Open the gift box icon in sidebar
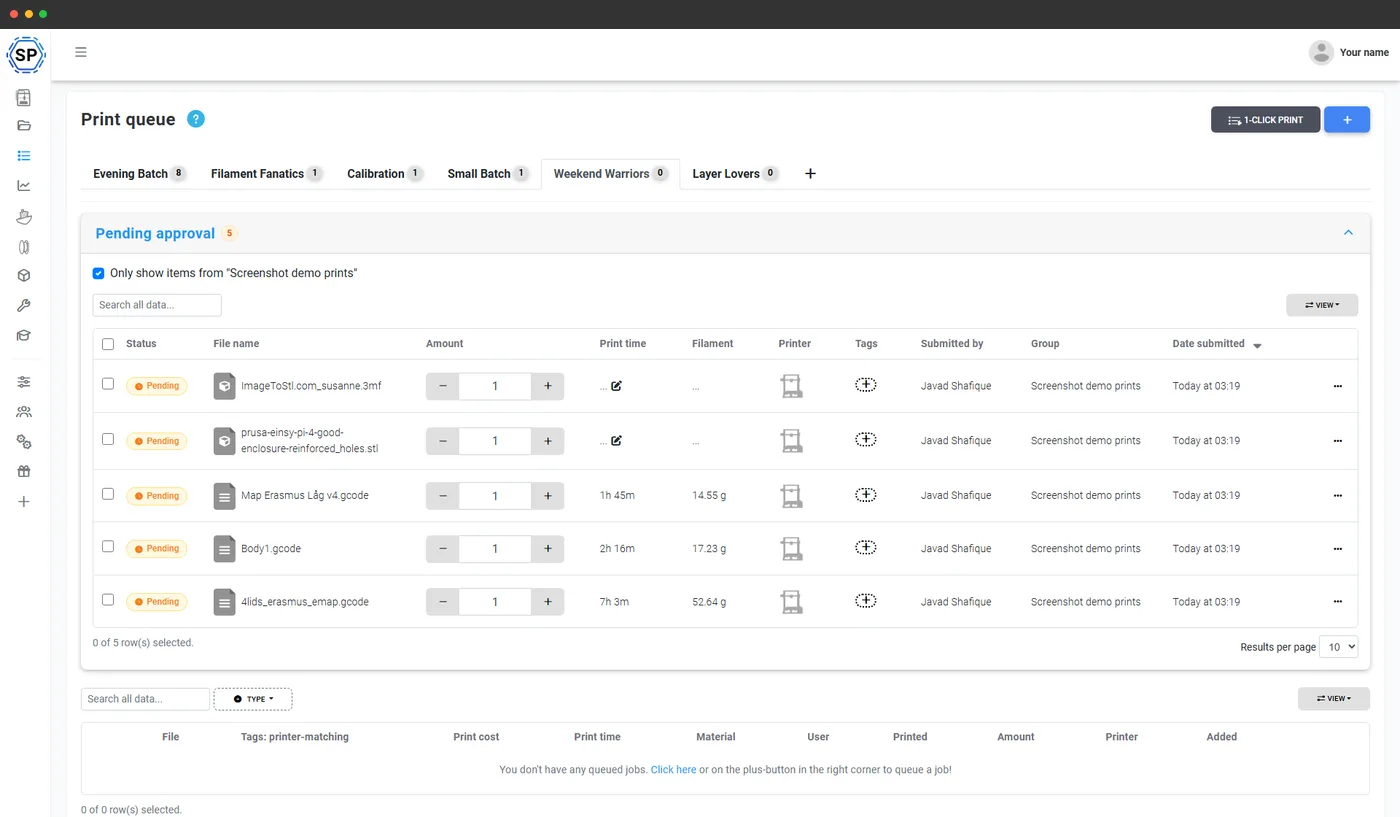Viewport: 1400px width, 817px height. 24,471
